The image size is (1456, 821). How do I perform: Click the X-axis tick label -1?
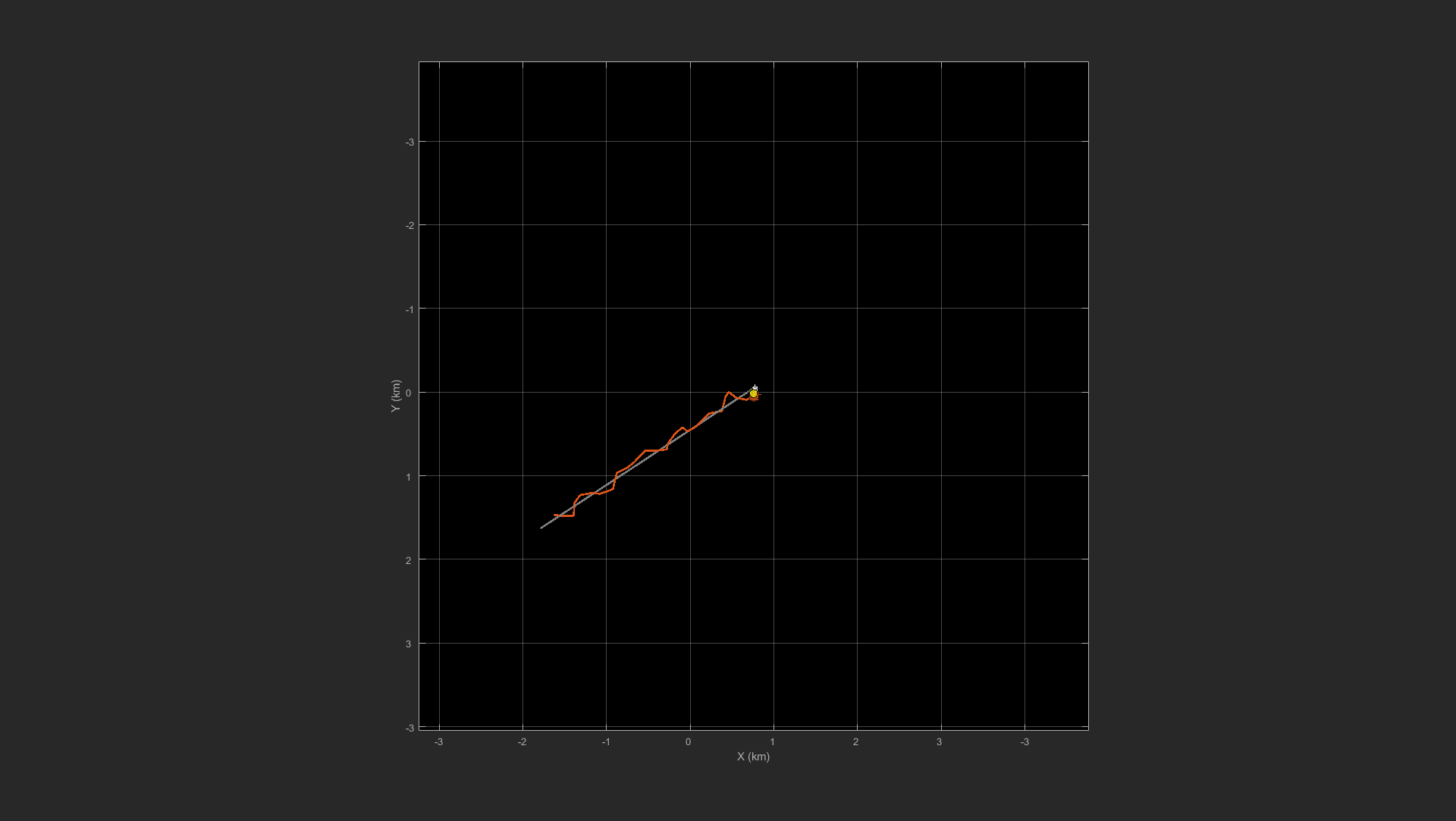pyautogui.click(x=605, y=742)
